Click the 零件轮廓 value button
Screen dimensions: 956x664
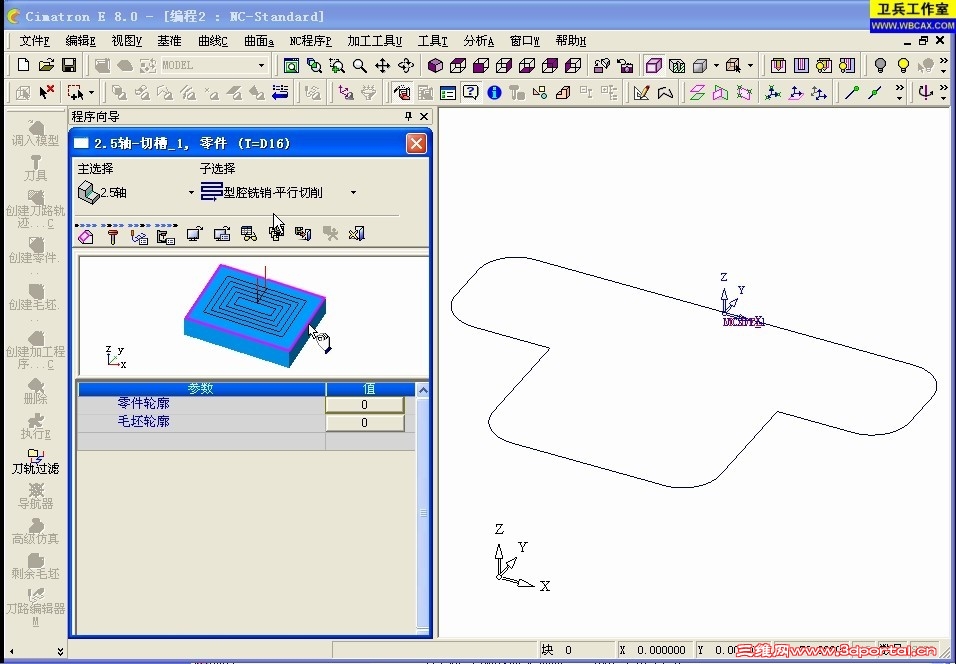365,405
